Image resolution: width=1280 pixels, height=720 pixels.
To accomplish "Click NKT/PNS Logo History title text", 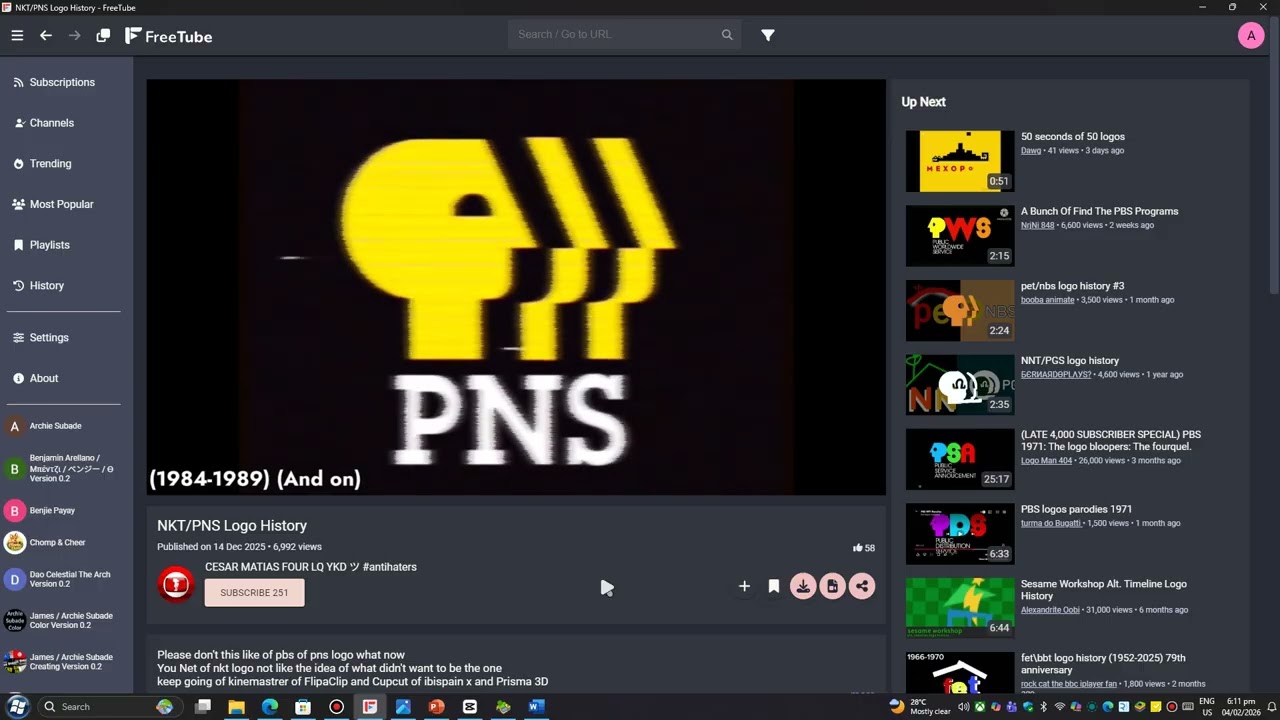I will [232, 526].
